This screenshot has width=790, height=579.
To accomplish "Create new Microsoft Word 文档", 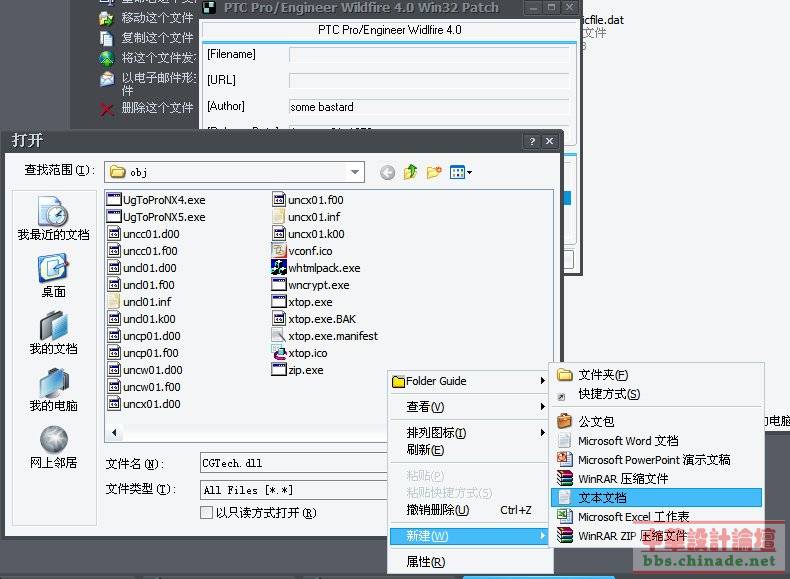I will click(x=656, y=441).
